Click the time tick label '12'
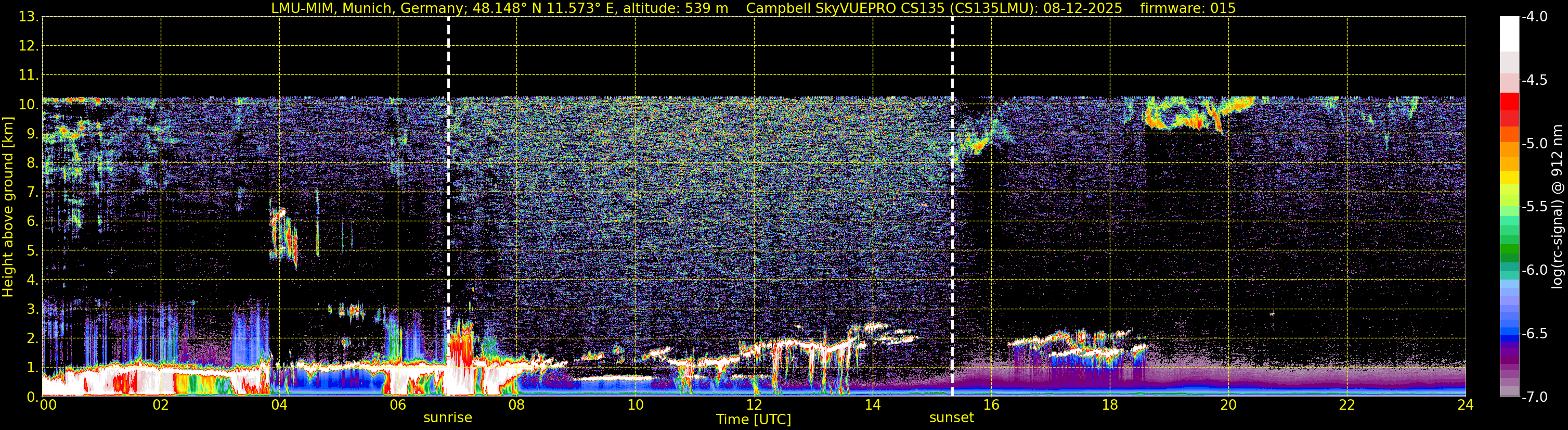Viewport: 1568px width, 430px height. (x=754, y=405)
